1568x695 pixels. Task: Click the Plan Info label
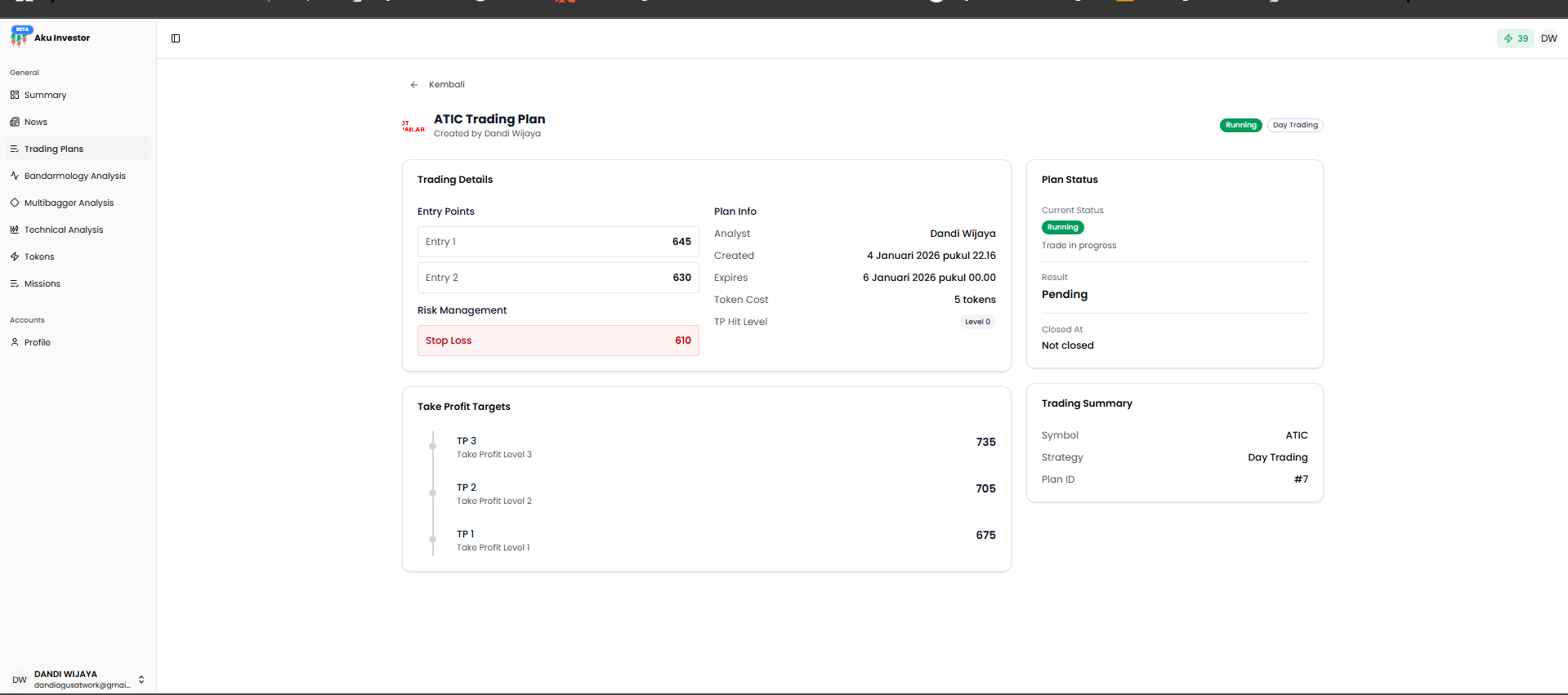[x=735, y=212]
